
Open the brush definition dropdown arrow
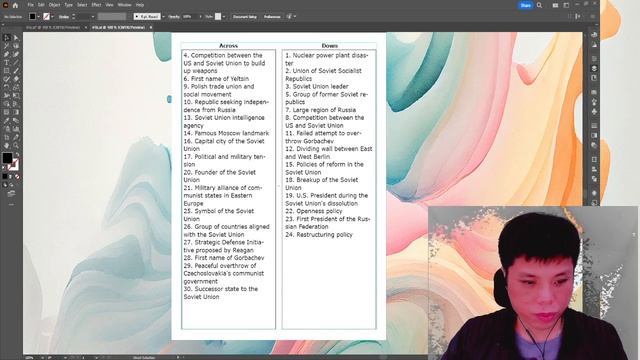tap(163, 17)
